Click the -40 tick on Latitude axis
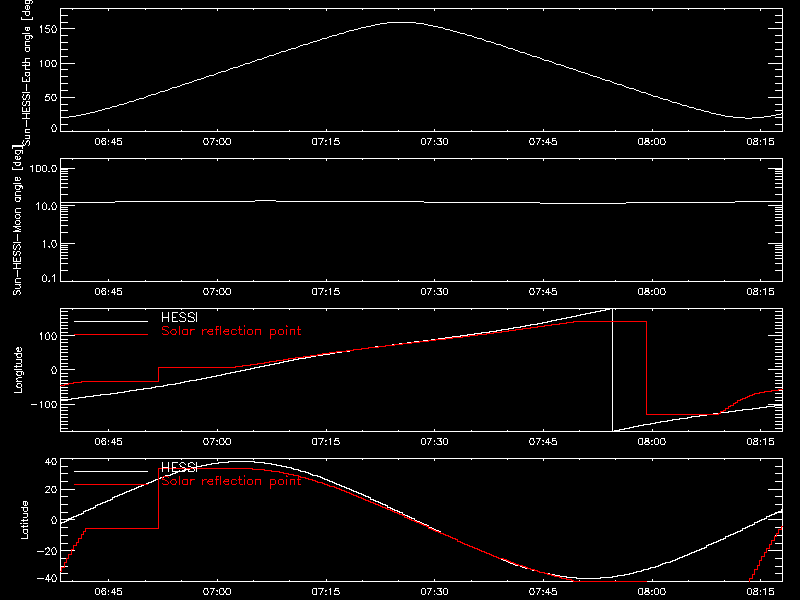 [47, 579]
